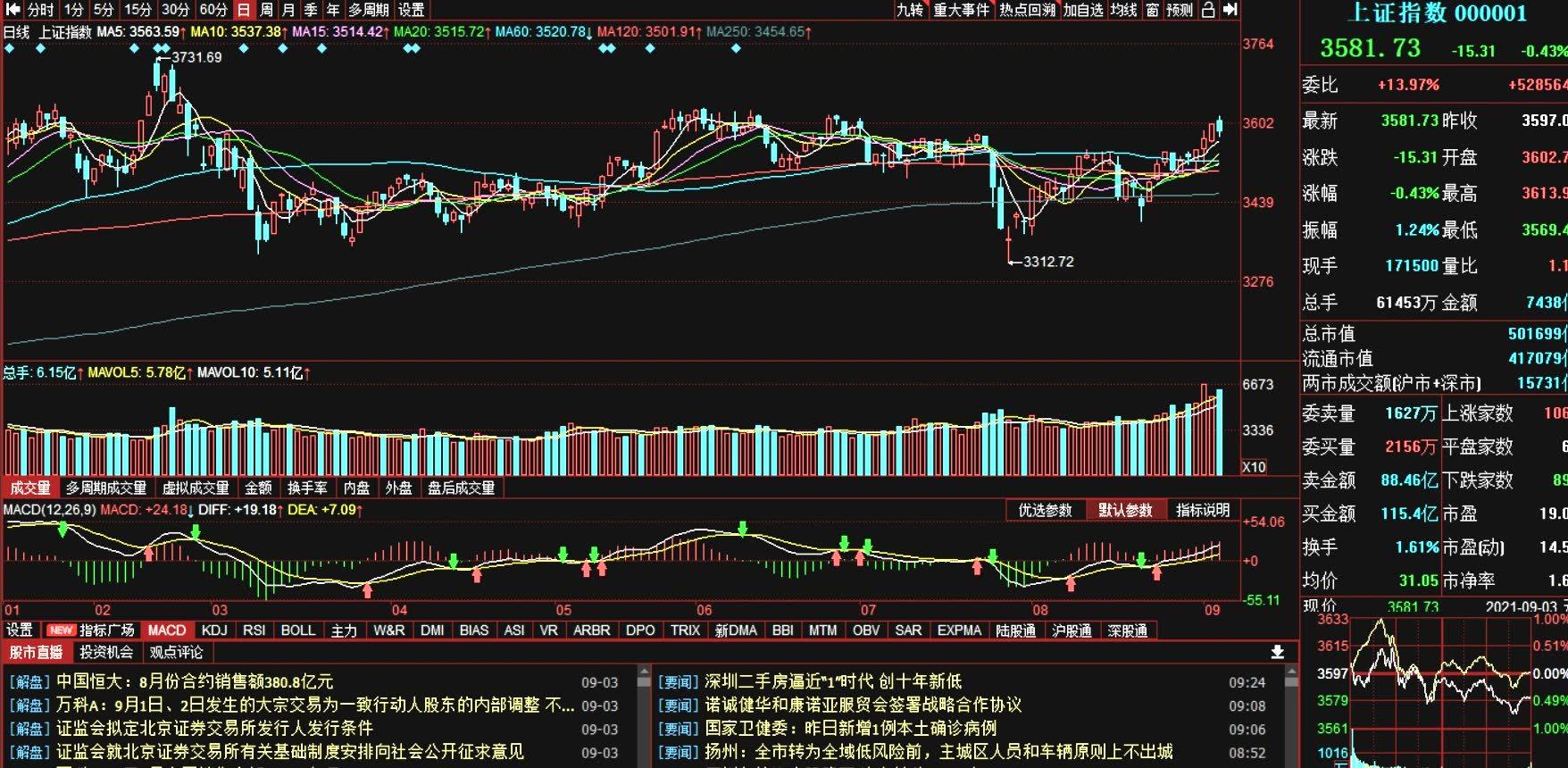Click the 窗 window icon button
The width and height of the screenshot is (1568, 768).
pos(1152,10)
